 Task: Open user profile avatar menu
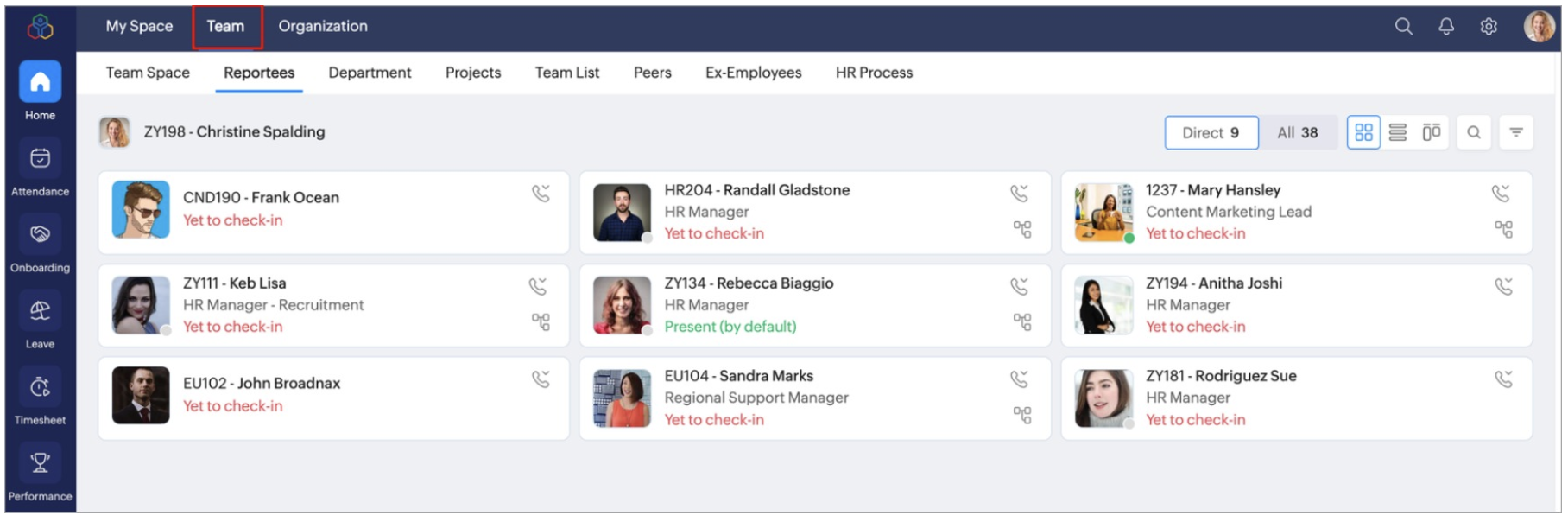[1539, 27]
